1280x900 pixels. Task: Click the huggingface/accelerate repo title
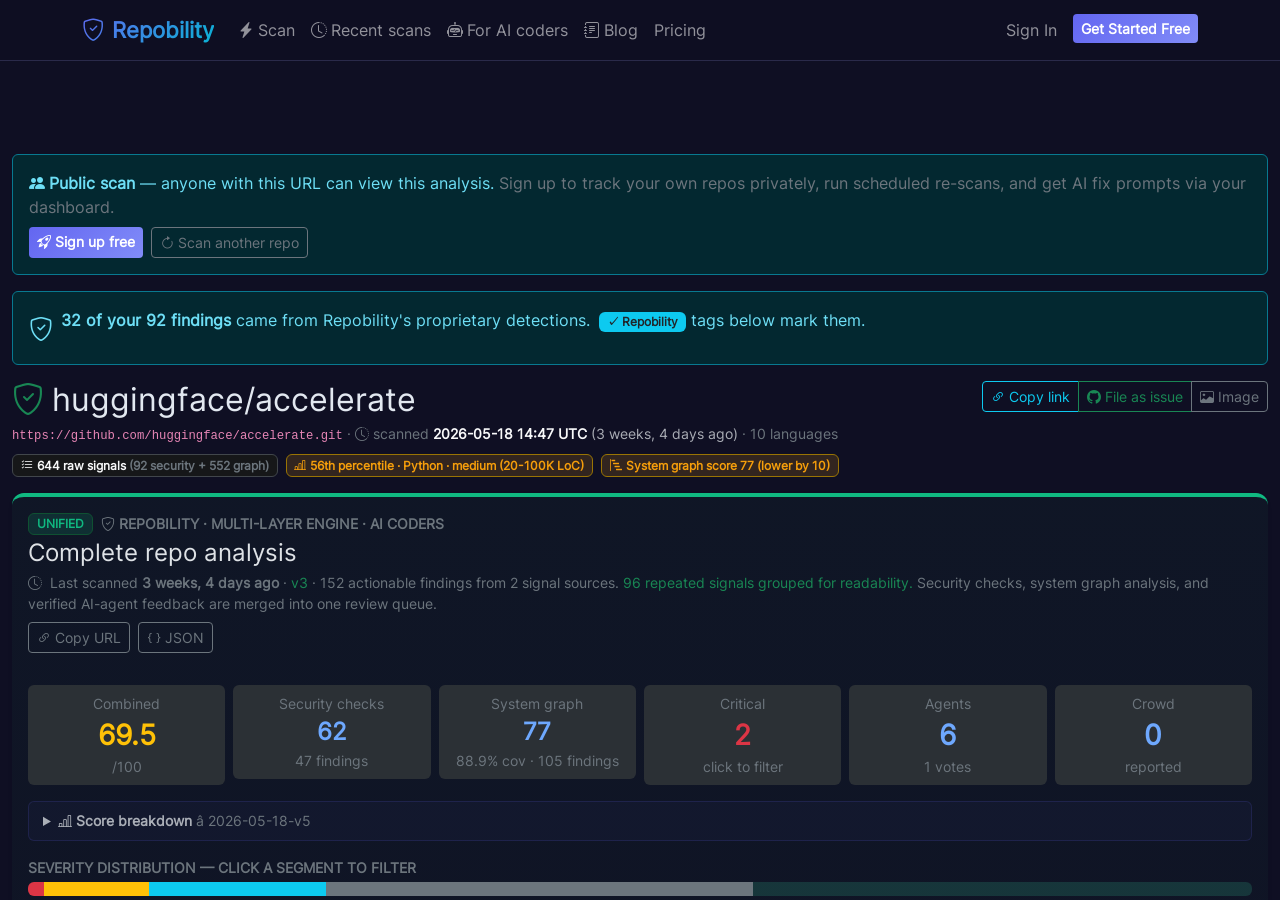pos(234,399)
